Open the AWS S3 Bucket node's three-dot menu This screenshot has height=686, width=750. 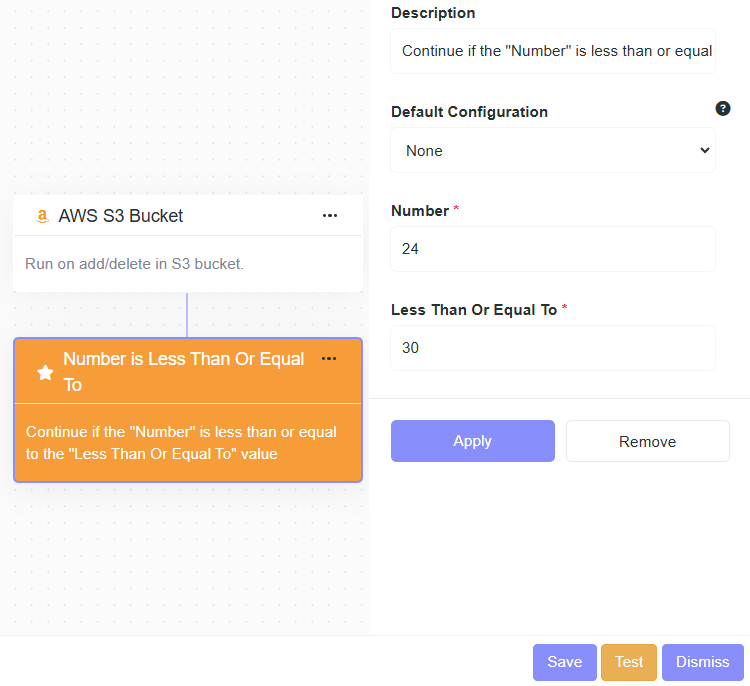[x=330, y=216]
